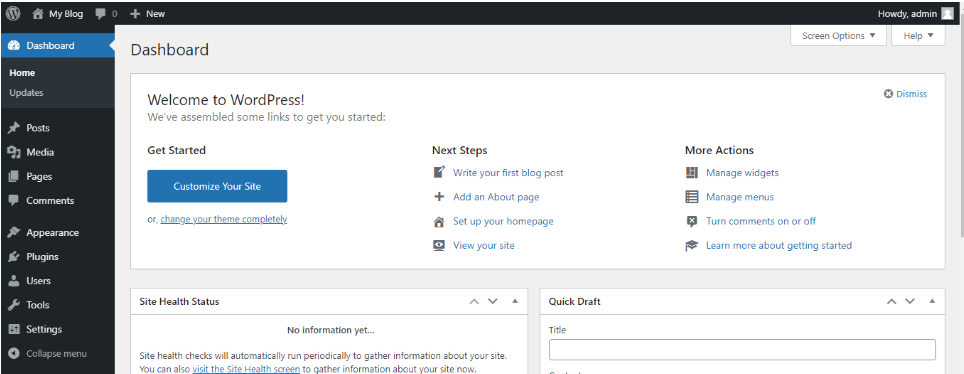The height and width of the screenshot is (374, 964).
Task: Move Site Health Status panel up
Action: 473,301
